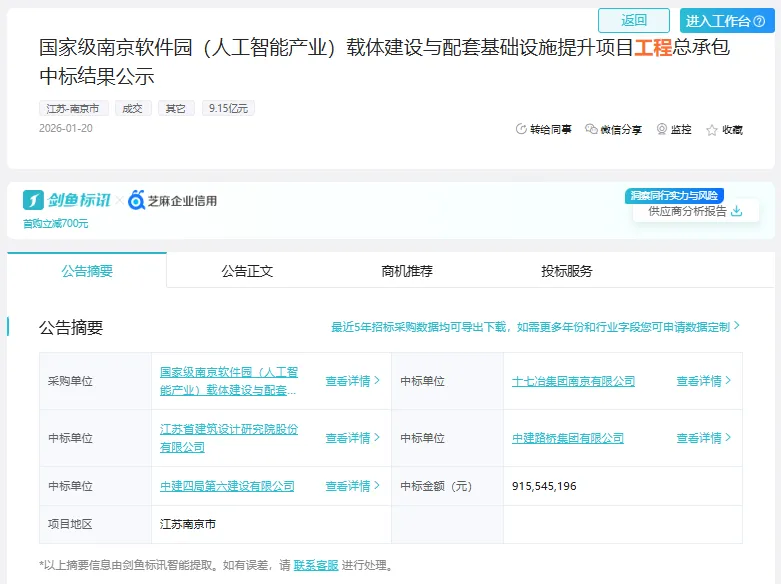Open 查看详情 for 十七冶集团南京有限公司
This screenshot has width=781, height=584.
[704, 381]
